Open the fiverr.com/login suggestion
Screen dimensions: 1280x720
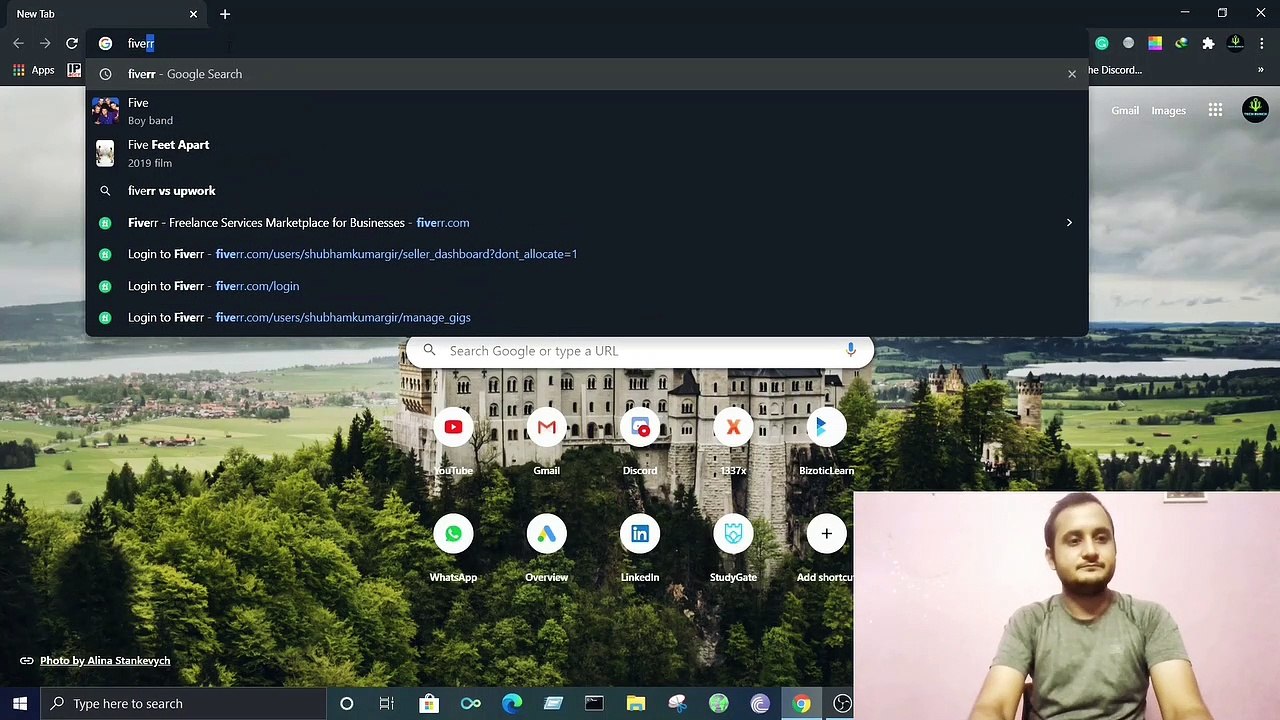pyautogui.click(x=587, y=286)
